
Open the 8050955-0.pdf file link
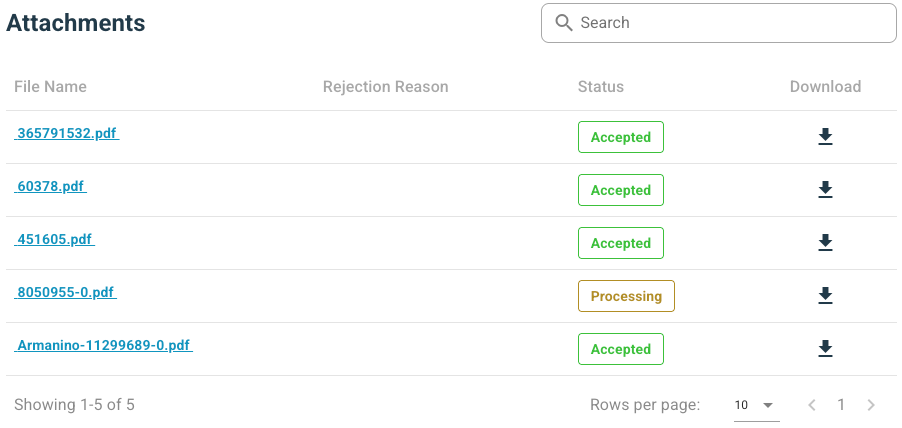(66, 292)
